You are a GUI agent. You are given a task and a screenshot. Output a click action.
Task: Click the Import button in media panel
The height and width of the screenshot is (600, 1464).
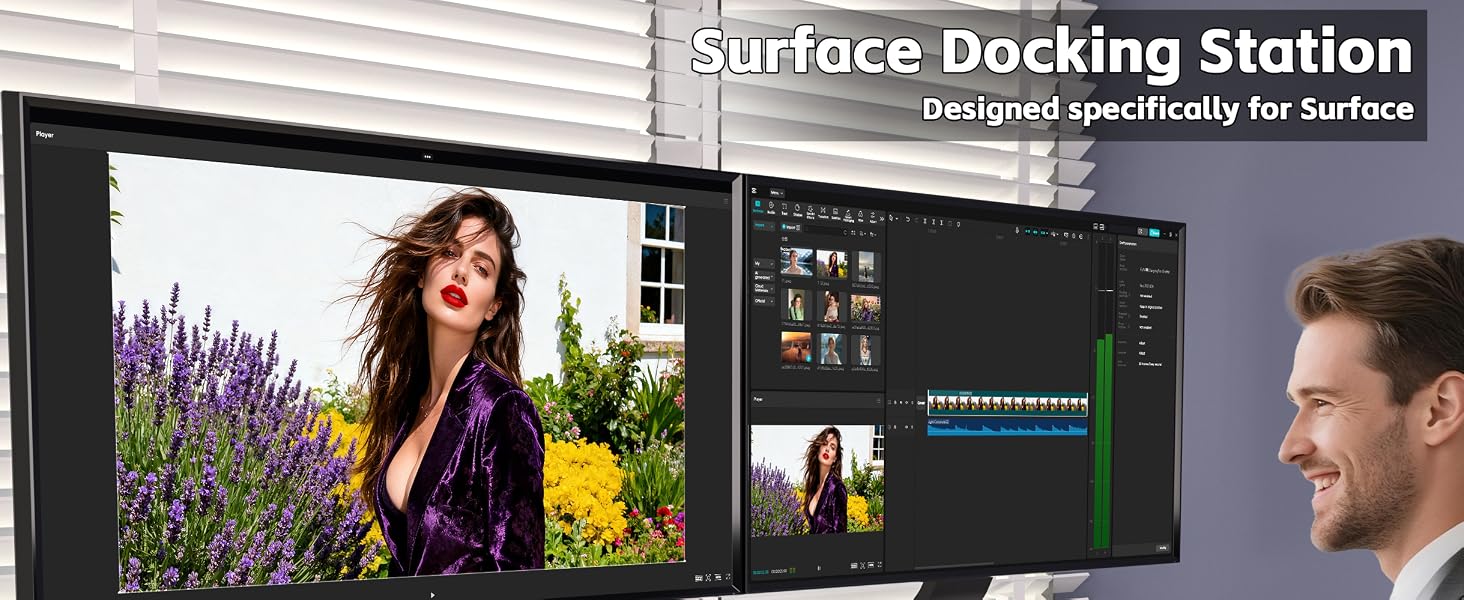coord(790,227)
